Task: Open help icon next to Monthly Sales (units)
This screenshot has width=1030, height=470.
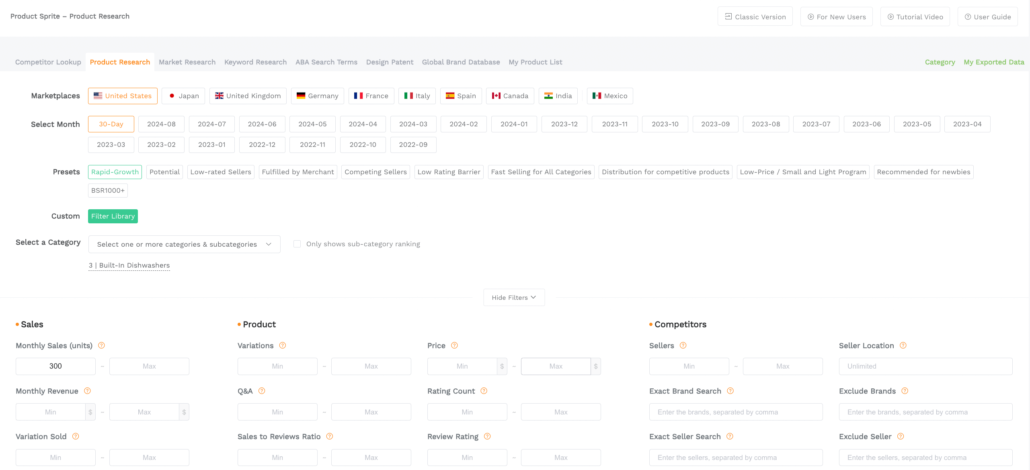Action: (101, 345)
